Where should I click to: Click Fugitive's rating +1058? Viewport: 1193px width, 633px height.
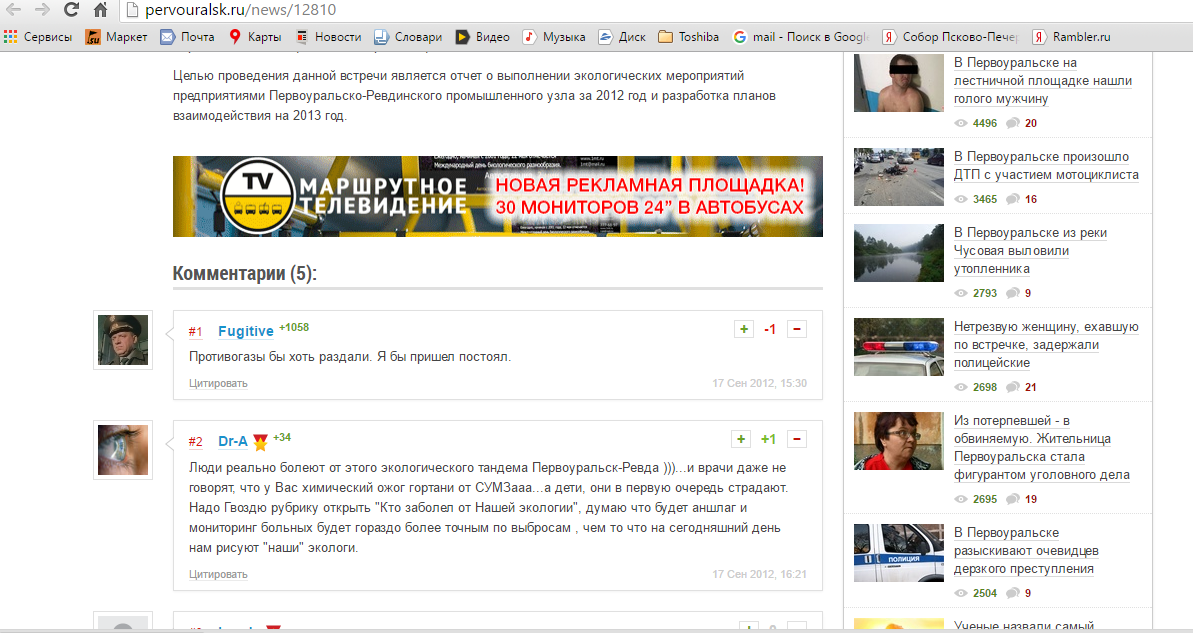click(x=294, y=327)
